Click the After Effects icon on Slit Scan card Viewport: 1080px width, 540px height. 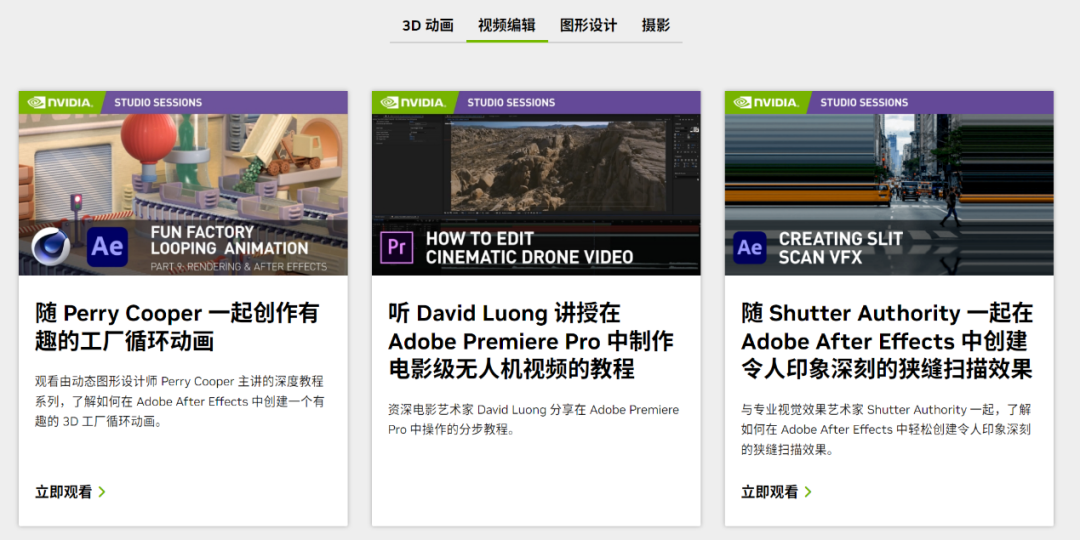tap(749, 249)
